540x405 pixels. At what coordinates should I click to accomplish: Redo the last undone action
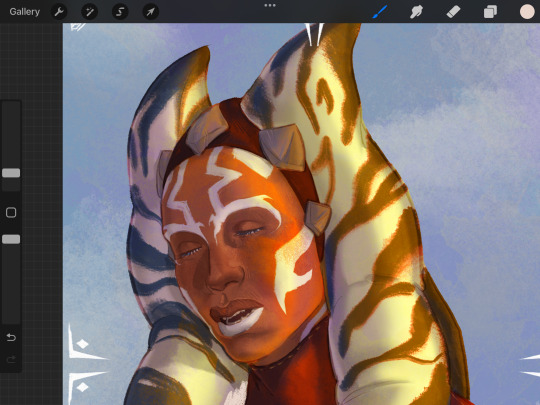(11, 360)
